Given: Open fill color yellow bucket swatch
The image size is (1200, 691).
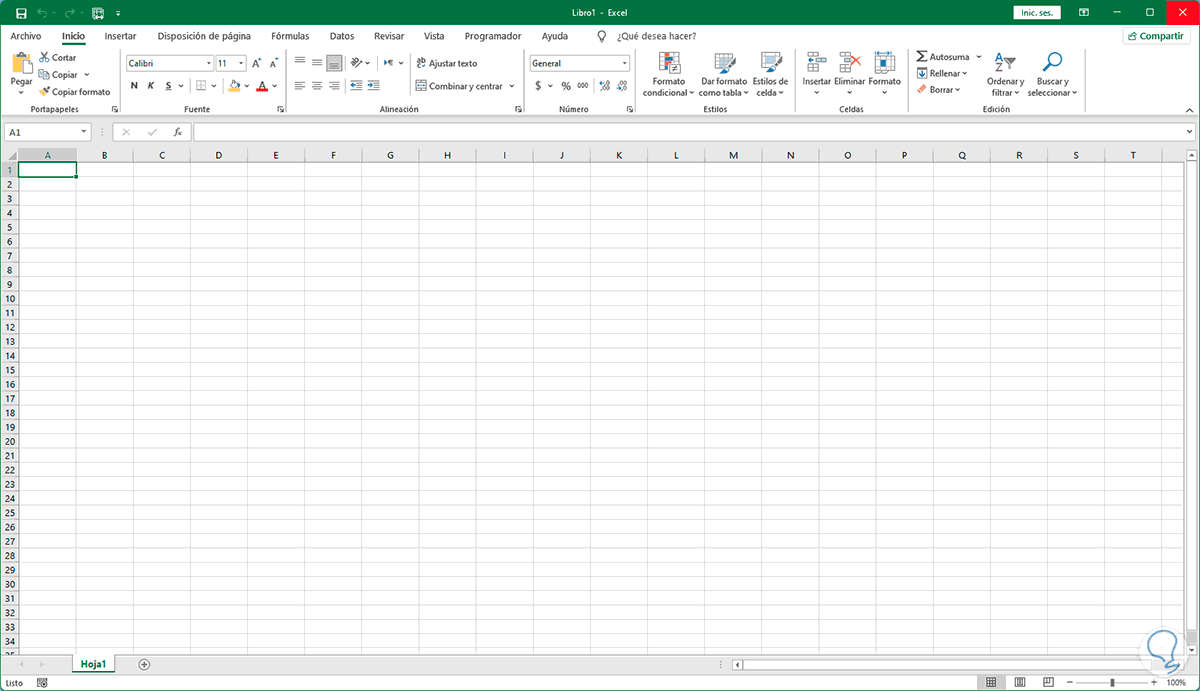Looking at the screenshot, I should [234, 86].
